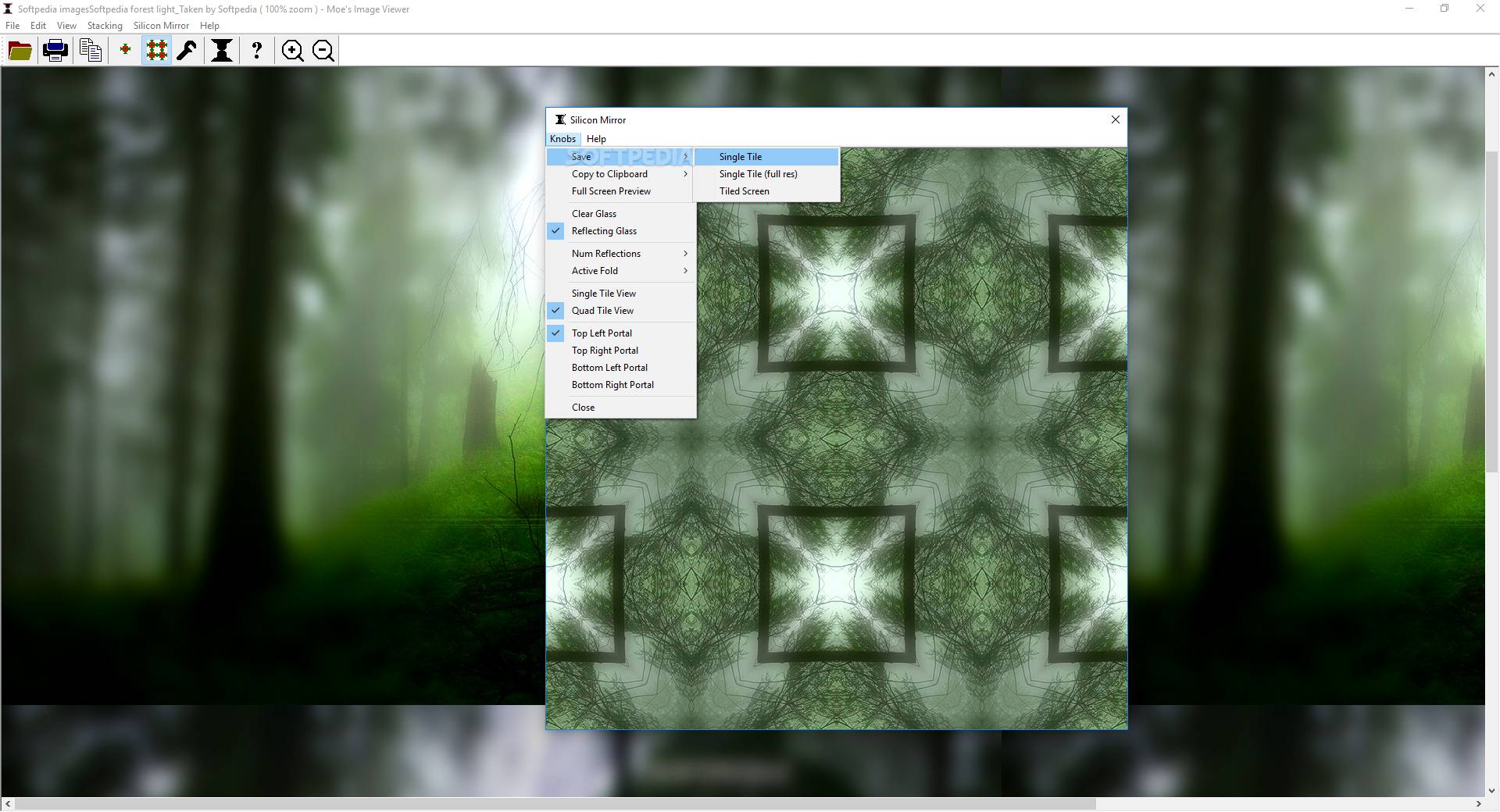
Task: Save as Single Tile
Action: 766,157
